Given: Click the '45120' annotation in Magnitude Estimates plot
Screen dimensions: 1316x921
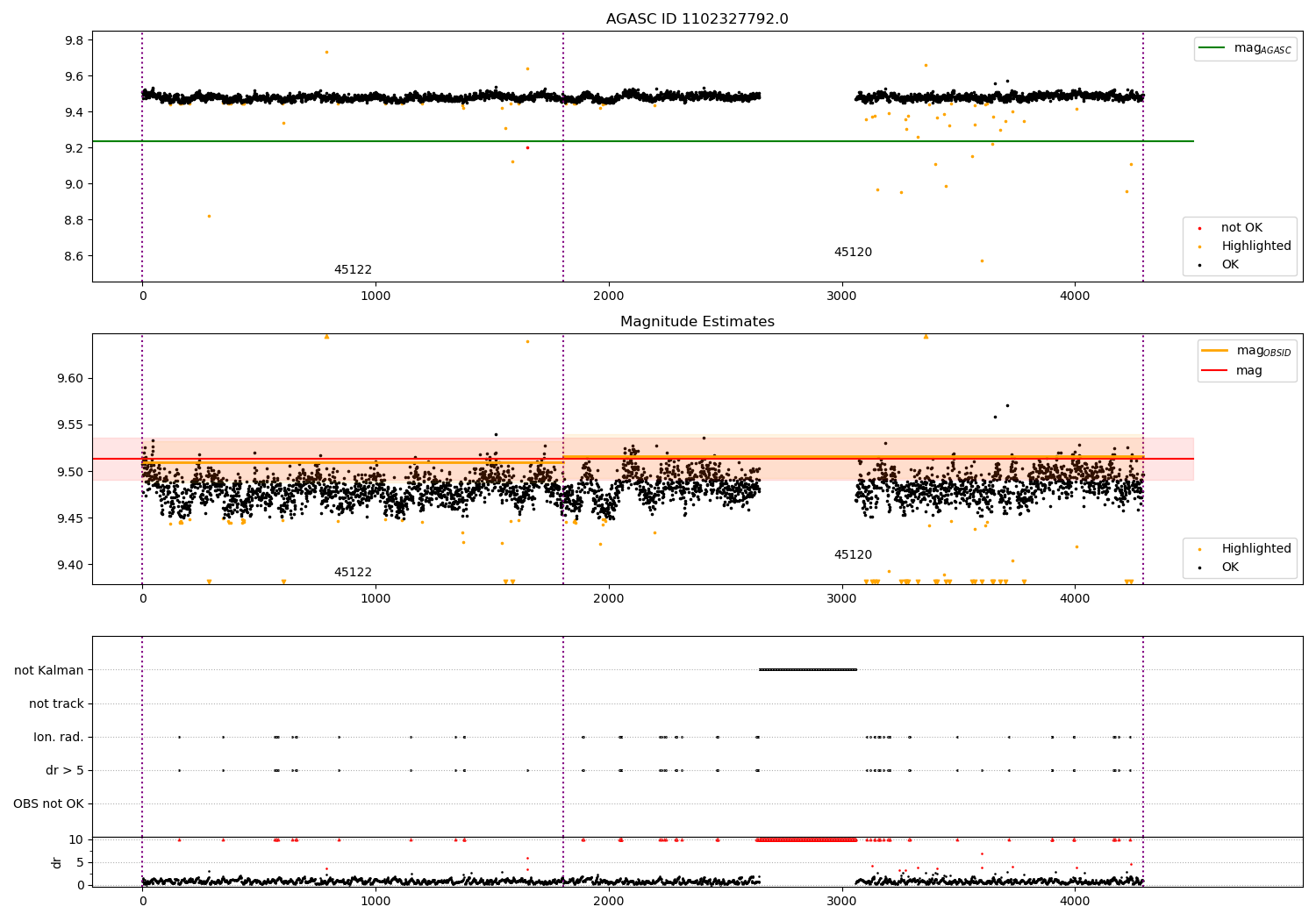Looking at the screenshot, I should [x=853, y=555].
